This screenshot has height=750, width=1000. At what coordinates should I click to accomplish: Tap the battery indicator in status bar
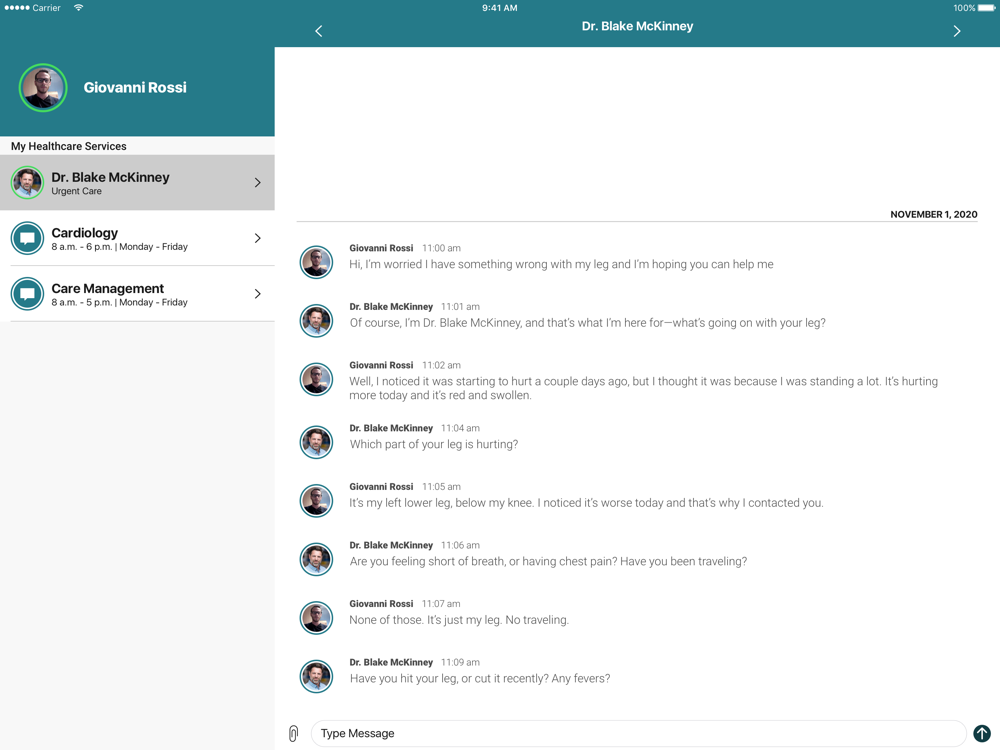coord(986,8)
